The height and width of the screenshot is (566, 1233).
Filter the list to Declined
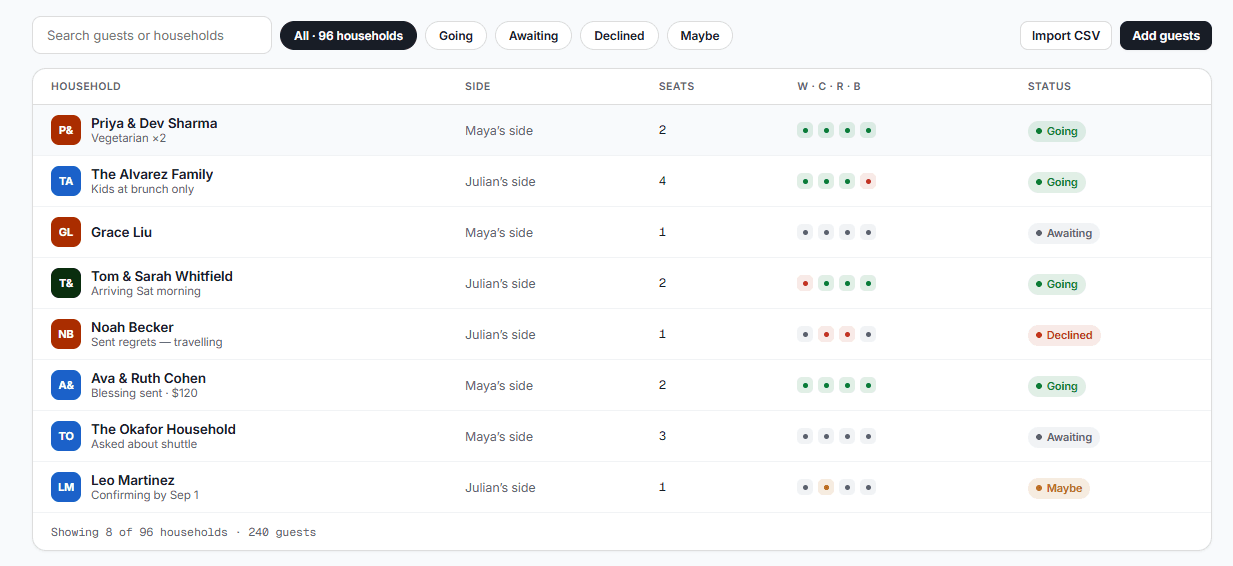[619, 35]
